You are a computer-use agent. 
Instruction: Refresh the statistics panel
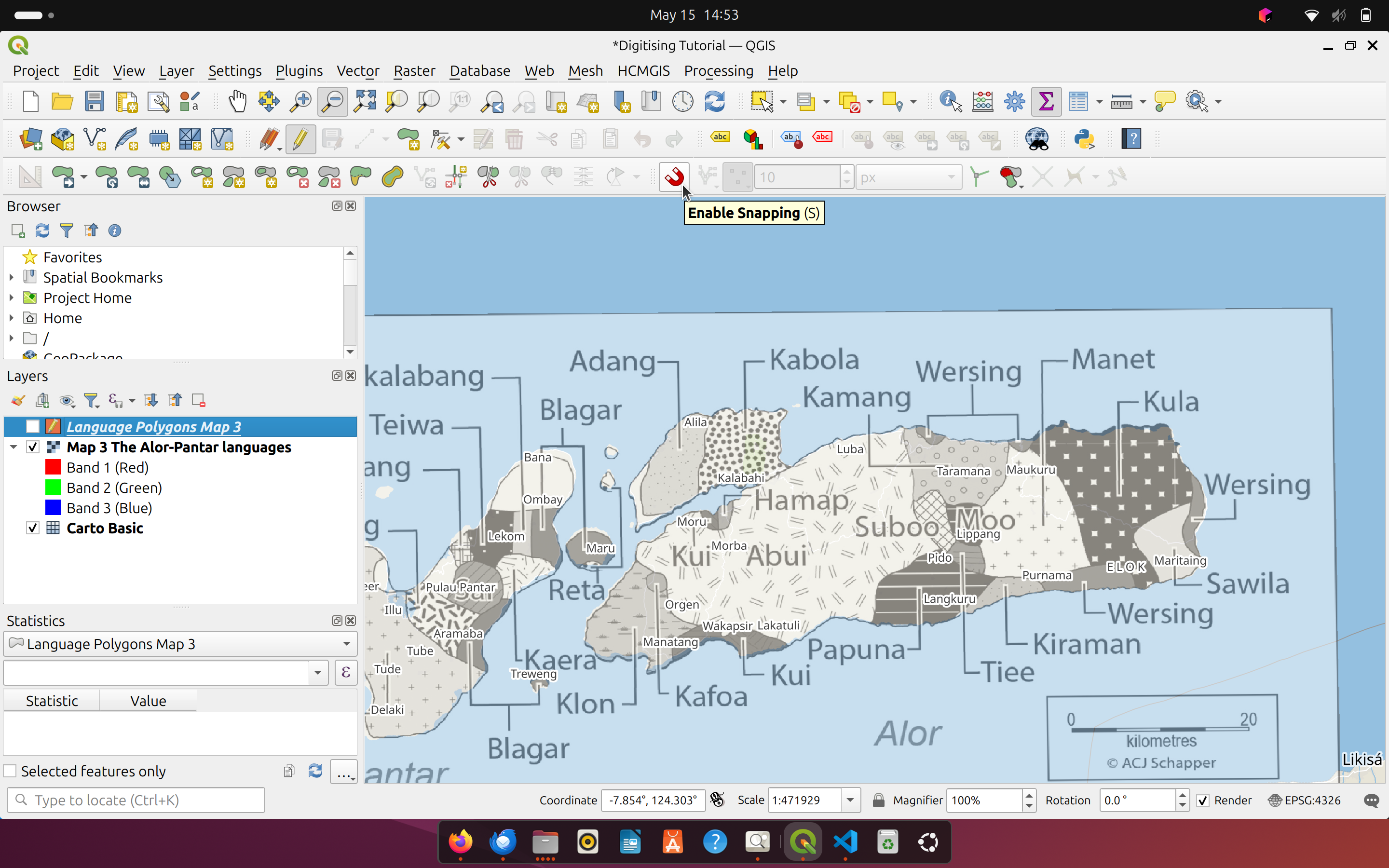coord(315,771)
